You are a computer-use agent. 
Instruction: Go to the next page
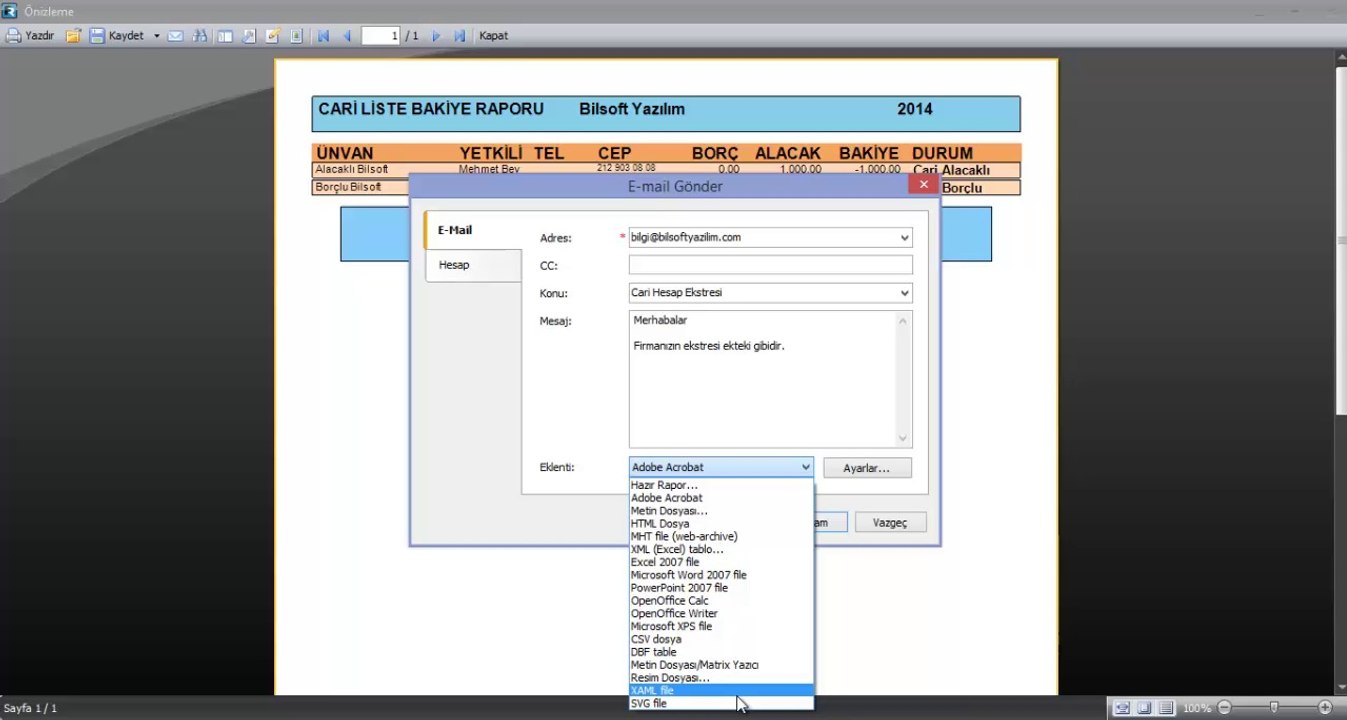pos(436,36)
